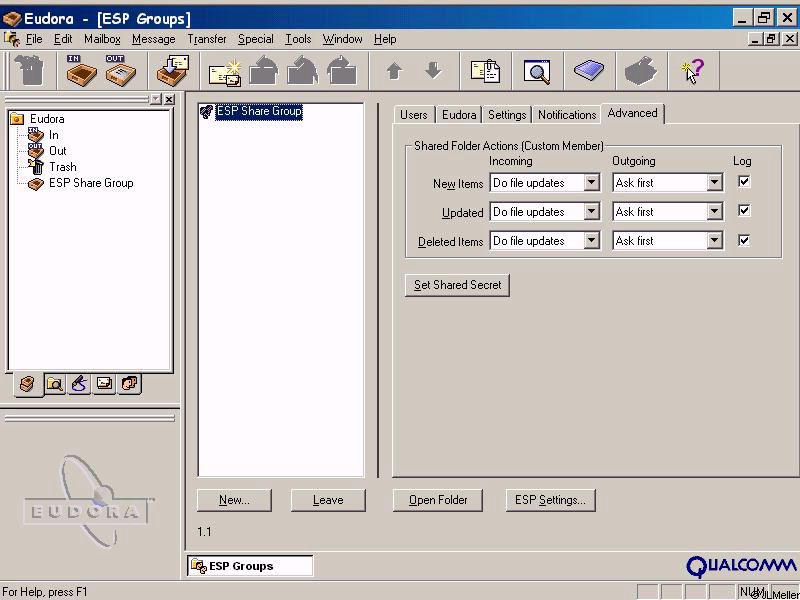Select the Eudora root folder in tree
Viewport: 800px width, 600px height.
pos(47,119)
